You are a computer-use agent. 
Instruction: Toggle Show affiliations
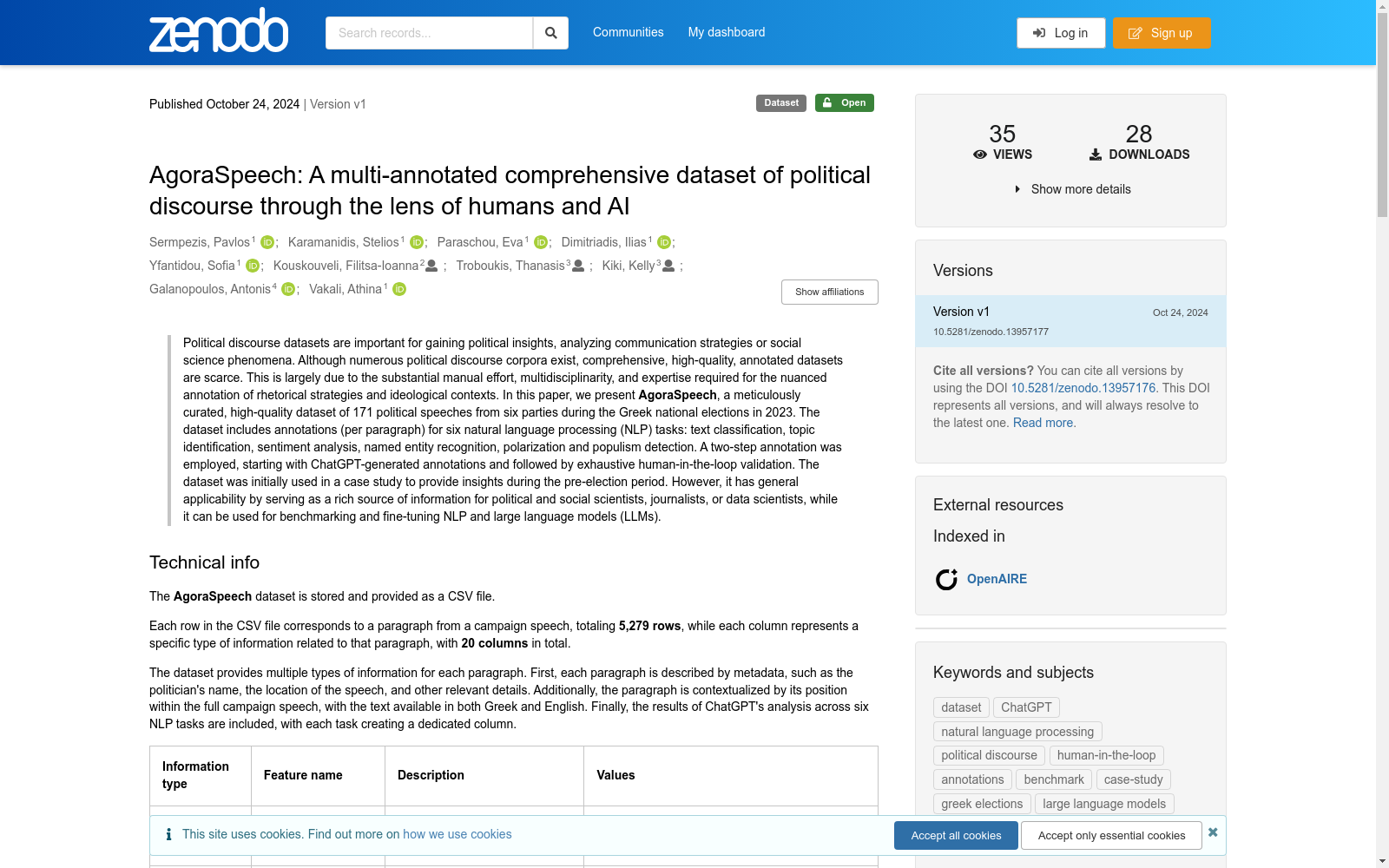pos(829,292)
